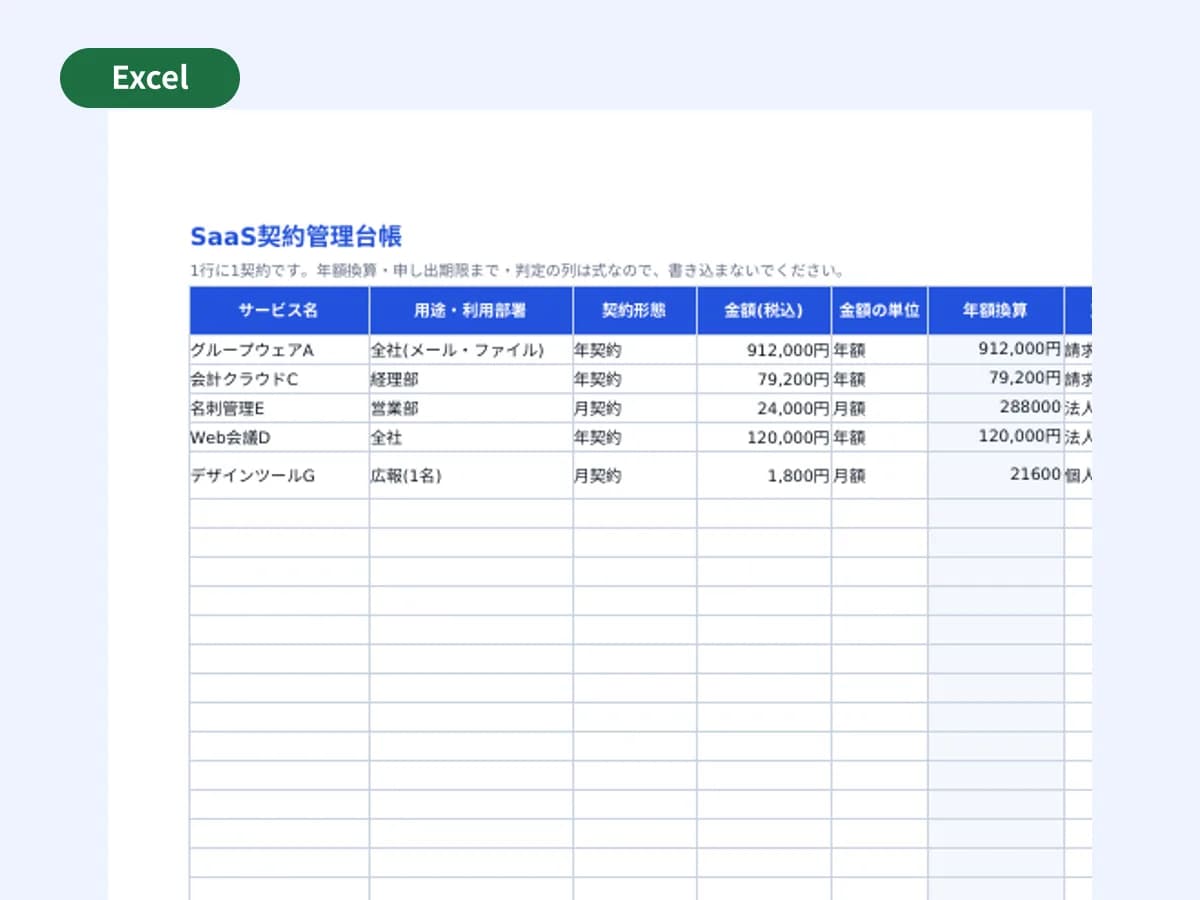The width and height of the screenshot is (1200, 900).
Task: Click the Web会議D service cell
Action: point(279,437)
